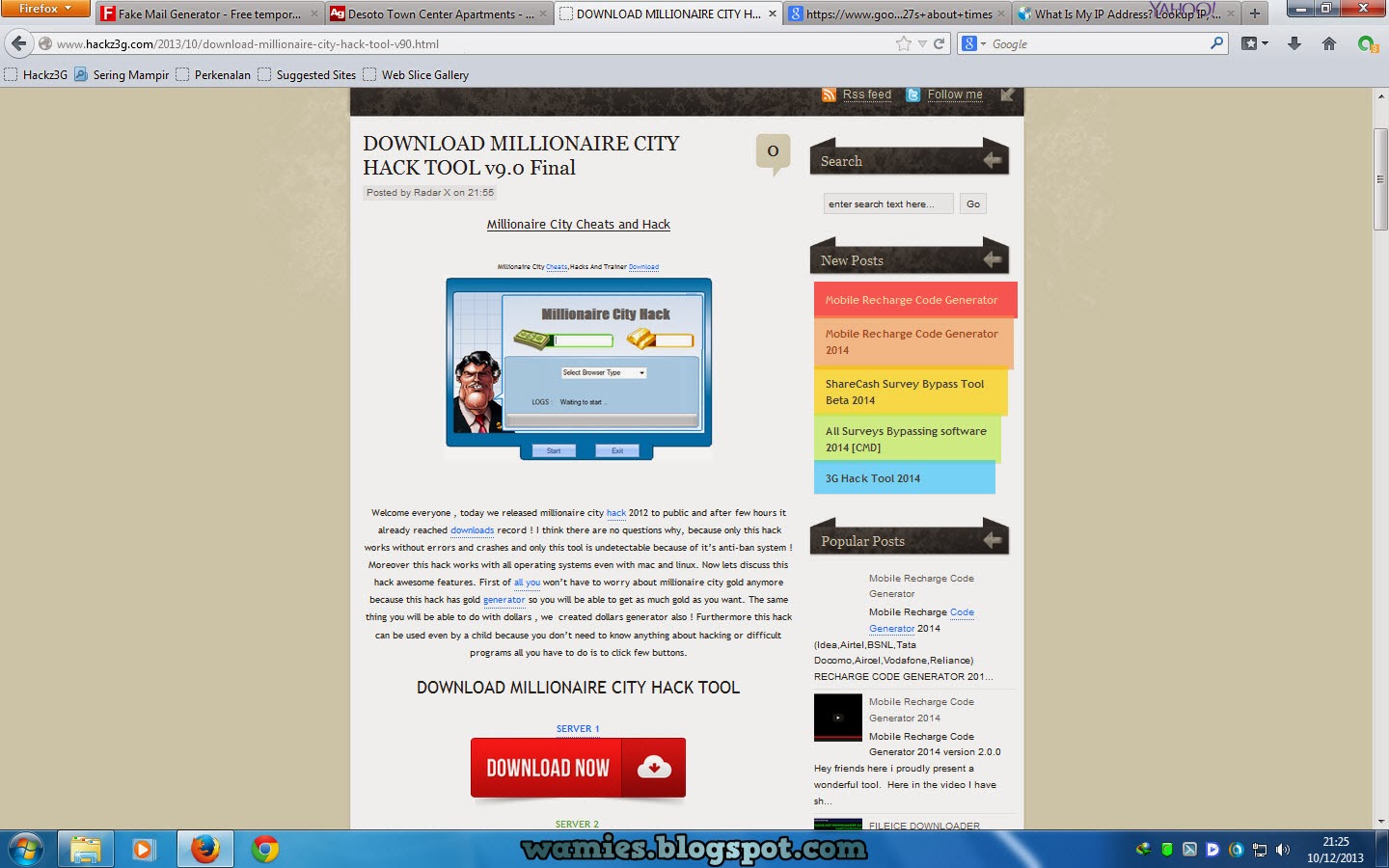Click inside the blog search text field
Screen dimensions: 1389x868
tap(887, 203)
